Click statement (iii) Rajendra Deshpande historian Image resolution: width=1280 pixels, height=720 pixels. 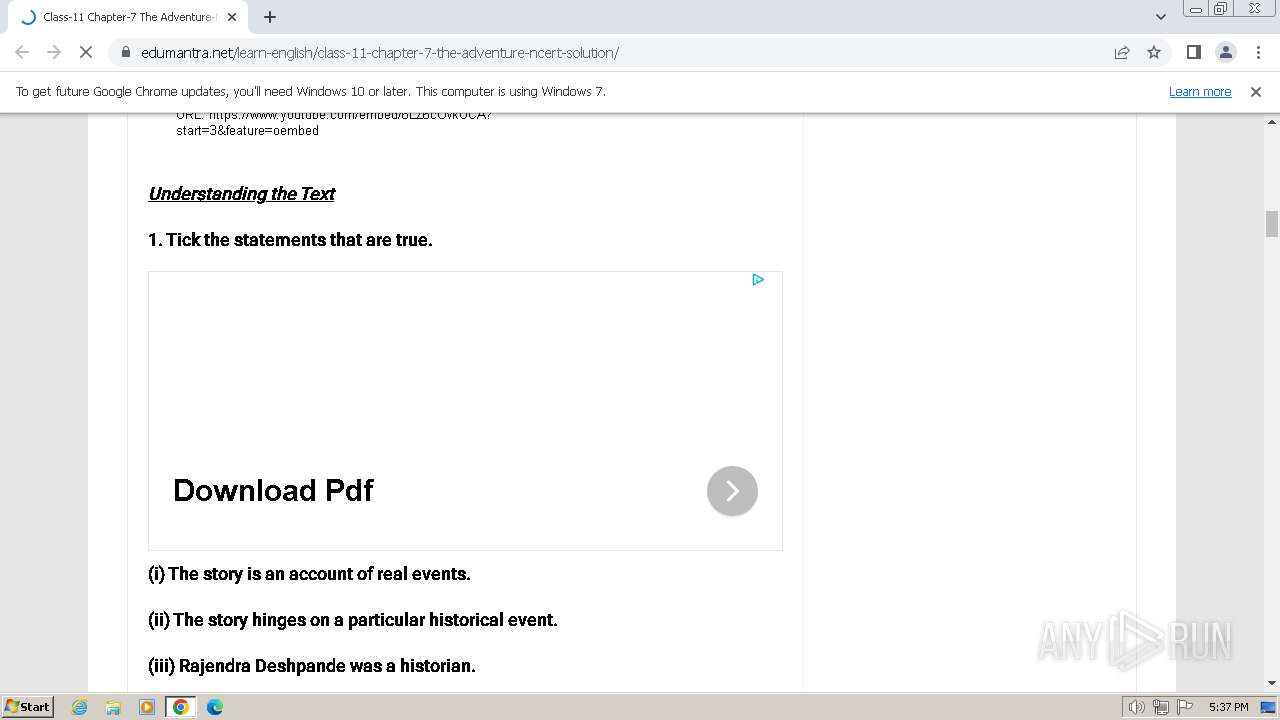click(x=312, y=666)
